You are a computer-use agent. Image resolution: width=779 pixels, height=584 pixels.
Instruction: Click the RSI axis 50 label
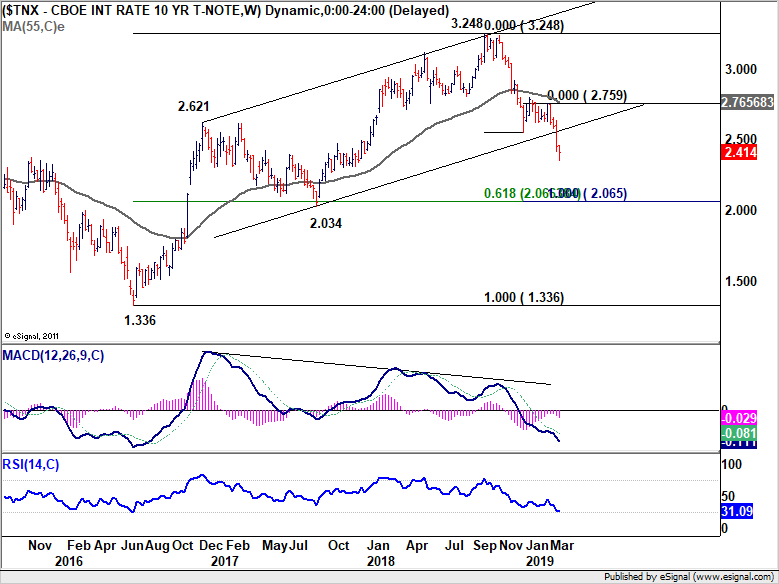(728, 496)
